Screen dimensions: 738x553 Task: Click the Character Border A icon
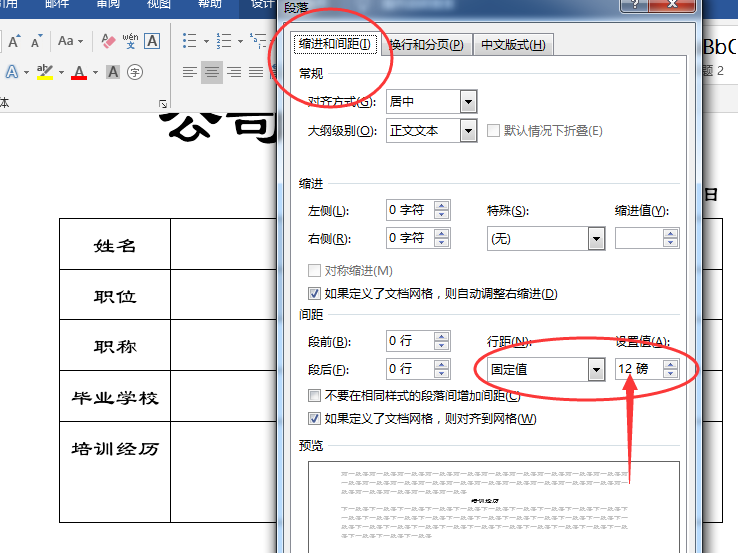point(152,41)
